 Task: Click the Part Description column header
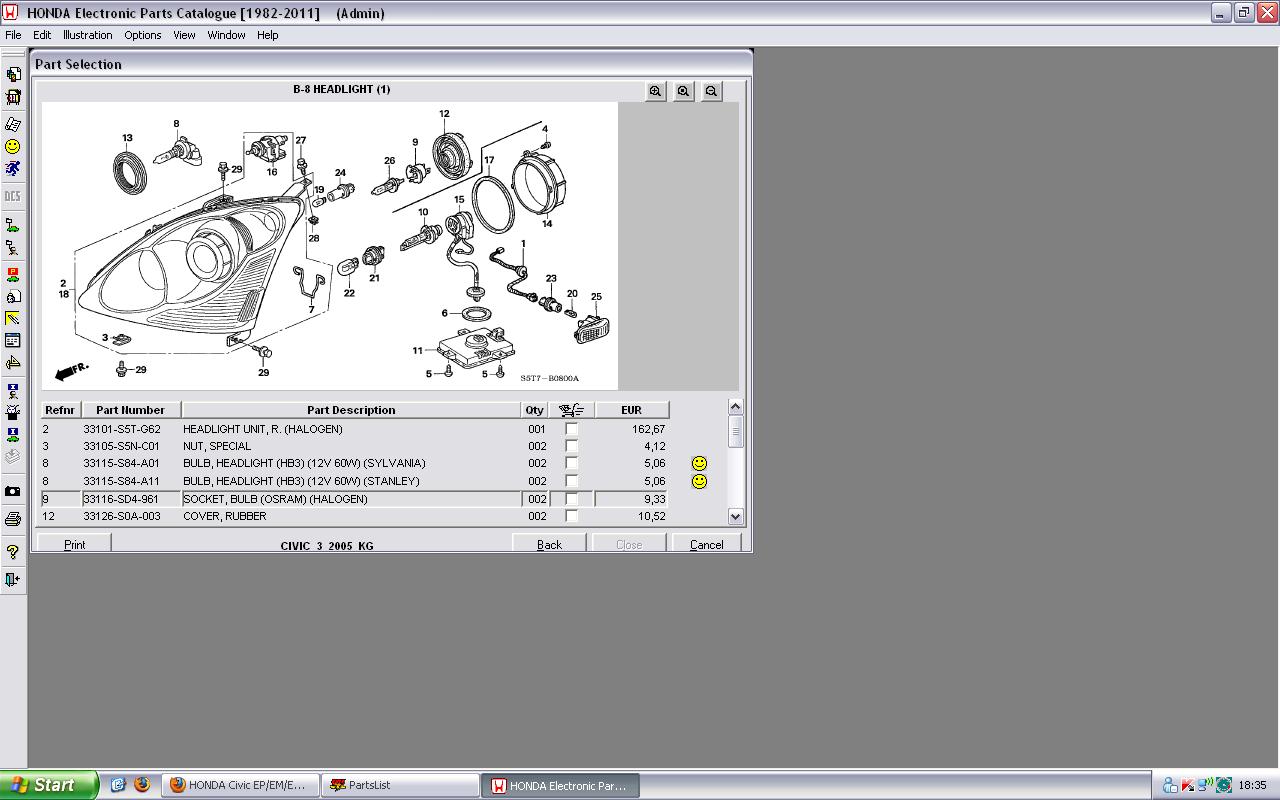pos(351,410)
